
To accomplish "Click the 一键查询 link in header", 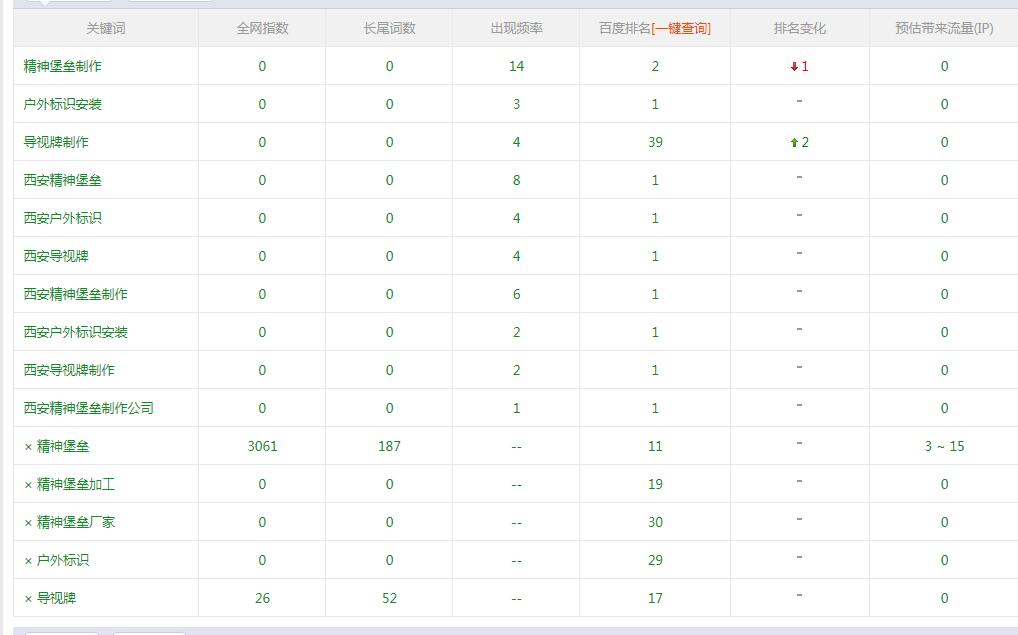I will pyautogui.click(x=681, y=29).
